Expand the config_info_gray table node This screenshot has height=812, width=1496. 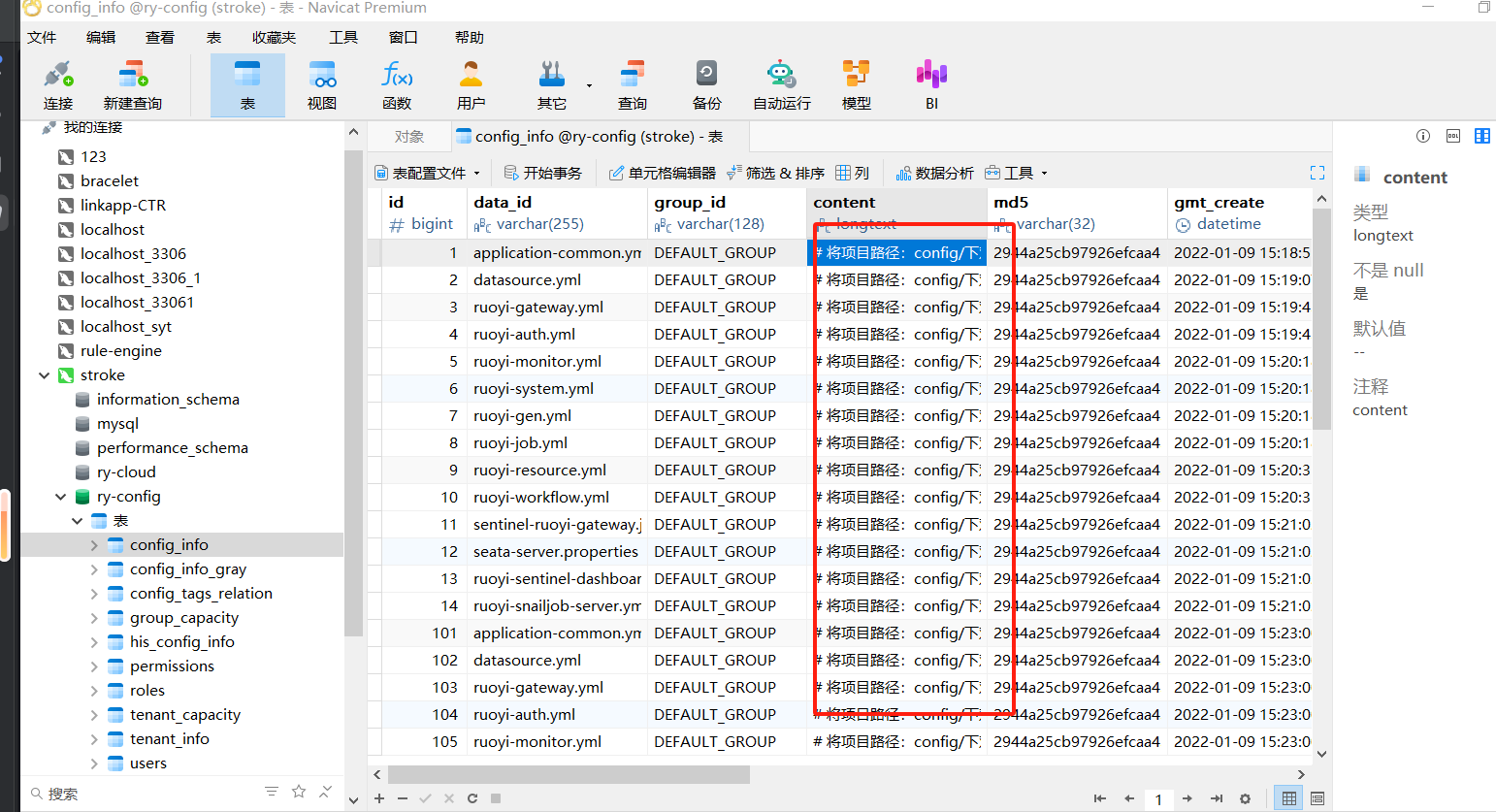coord(94,569)
